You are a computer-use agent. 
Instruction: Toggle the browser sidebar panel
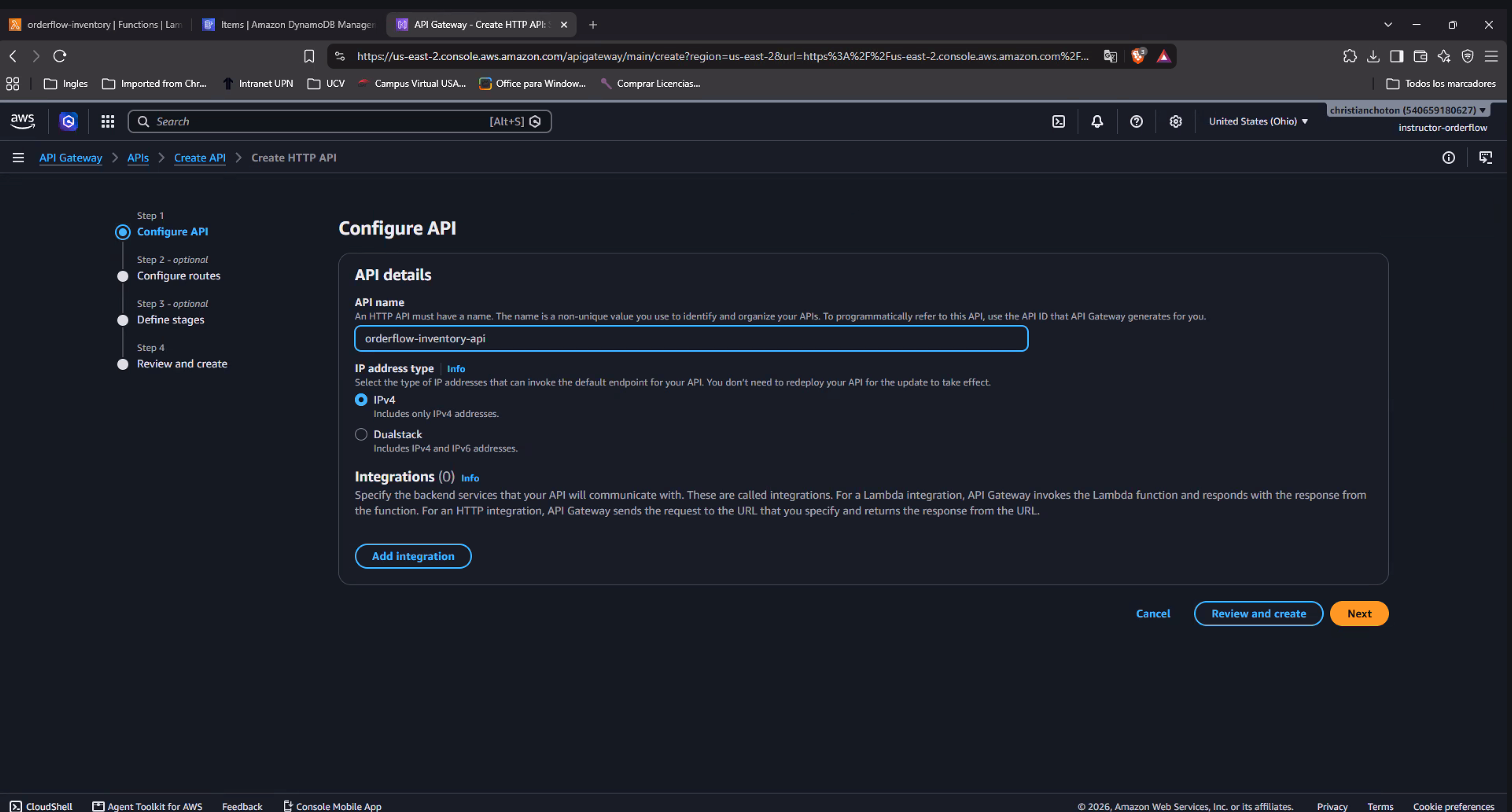point(1397,56)
